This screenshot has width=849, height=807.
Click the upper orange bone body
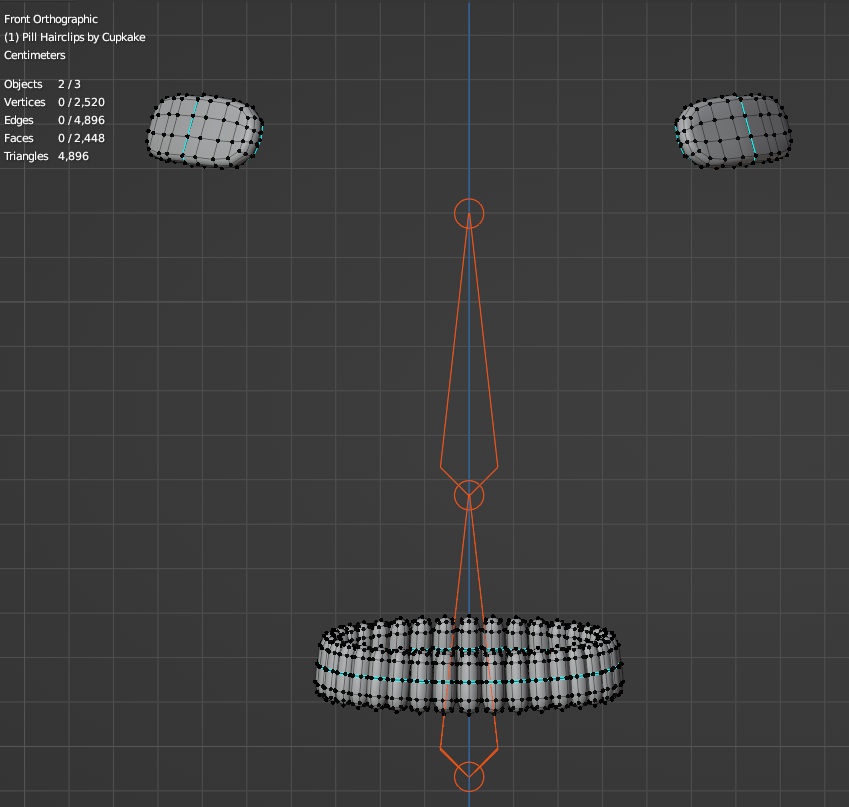(x=469, y=380)
